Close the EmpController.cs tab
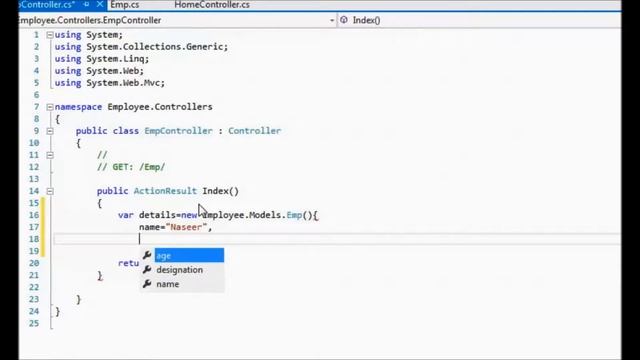Screen dimensions: 640x360 click(100, 4)
